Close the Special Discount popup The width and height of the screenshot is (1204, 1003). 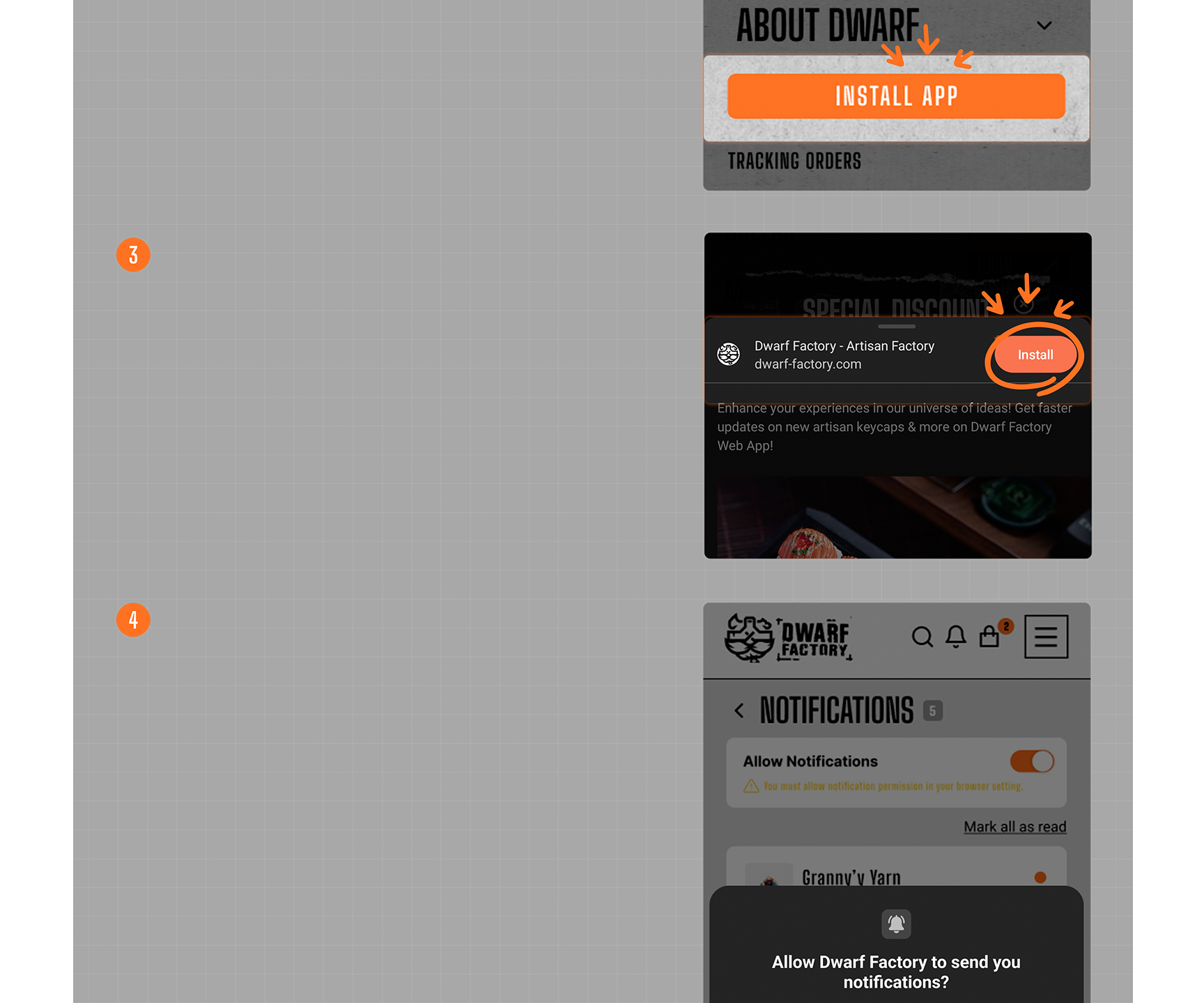coord(1024,304)
